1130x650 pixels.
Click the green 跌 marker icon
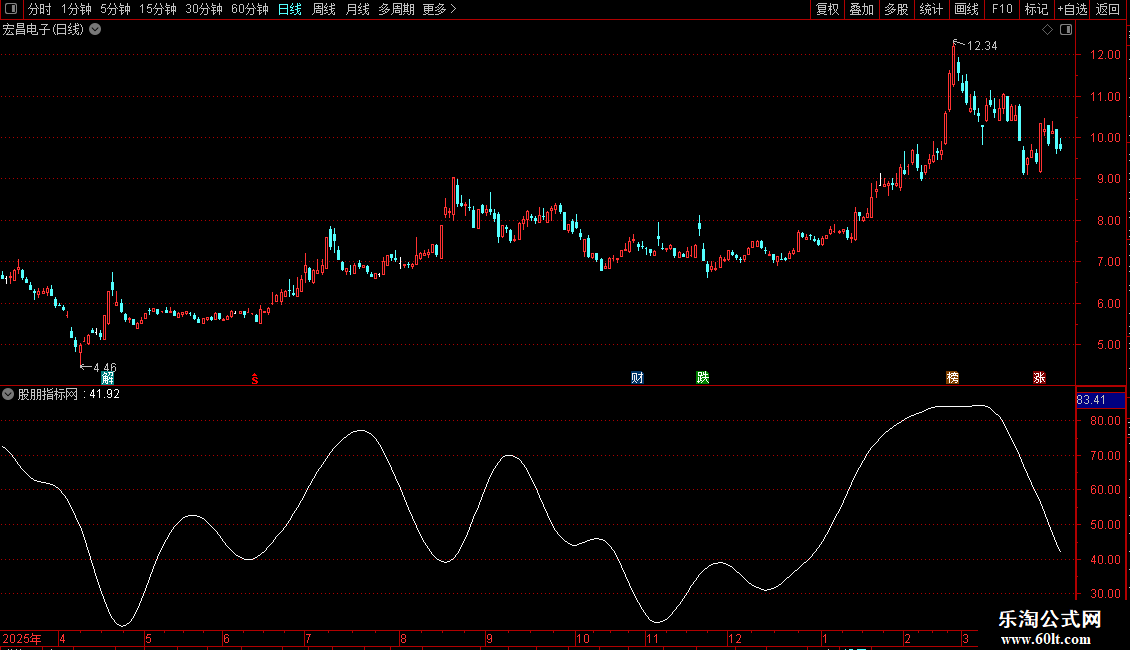pyautogui.click(x=703, y=378)
